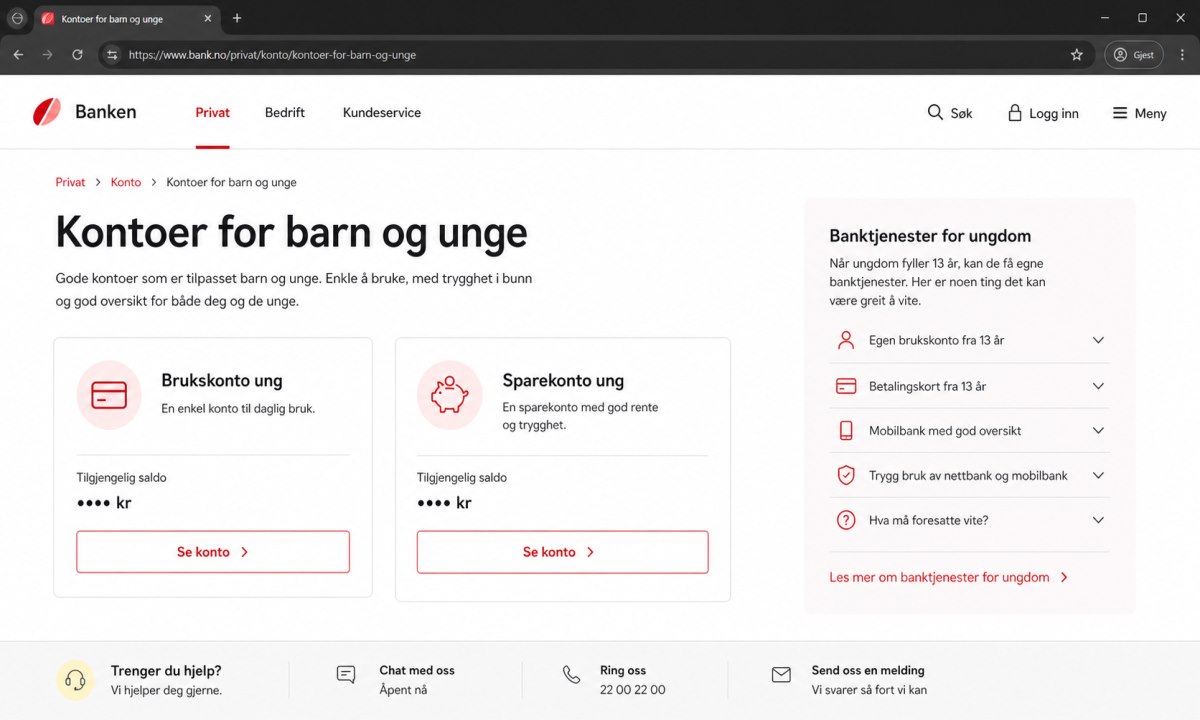Click the phone icon beside Mobilbank med god oversikt
The width and height of the screenshot is (1200, 720).
click(x=846, y=431)
